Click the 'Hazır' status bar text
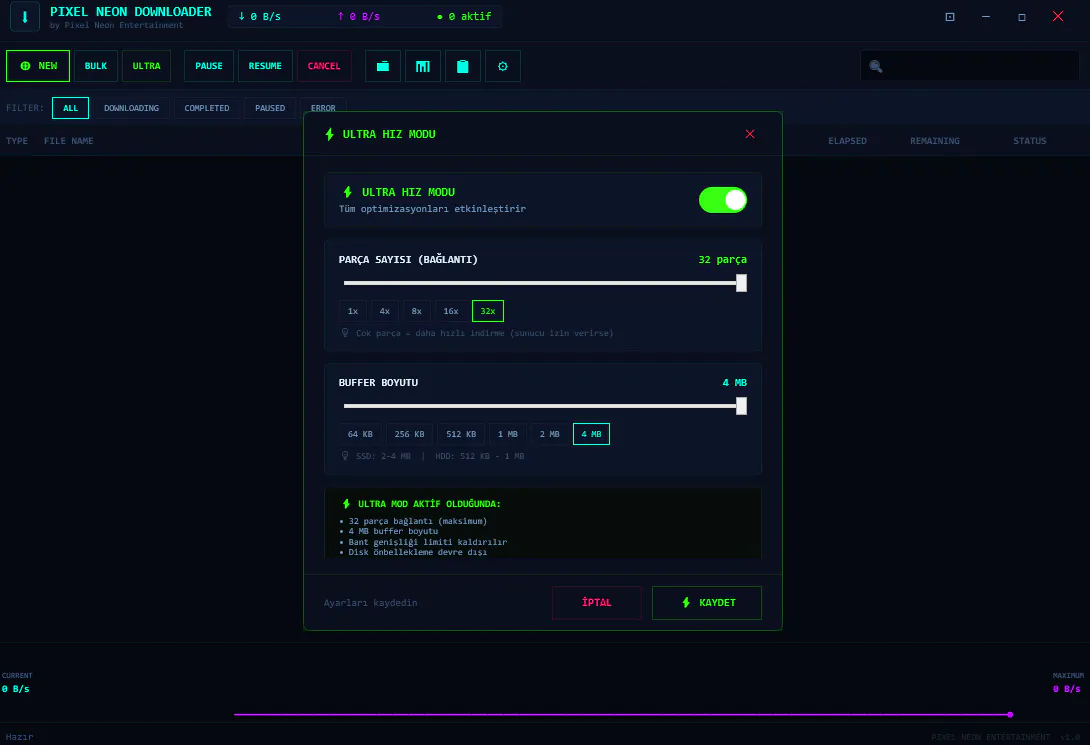 tap(19, 737)
